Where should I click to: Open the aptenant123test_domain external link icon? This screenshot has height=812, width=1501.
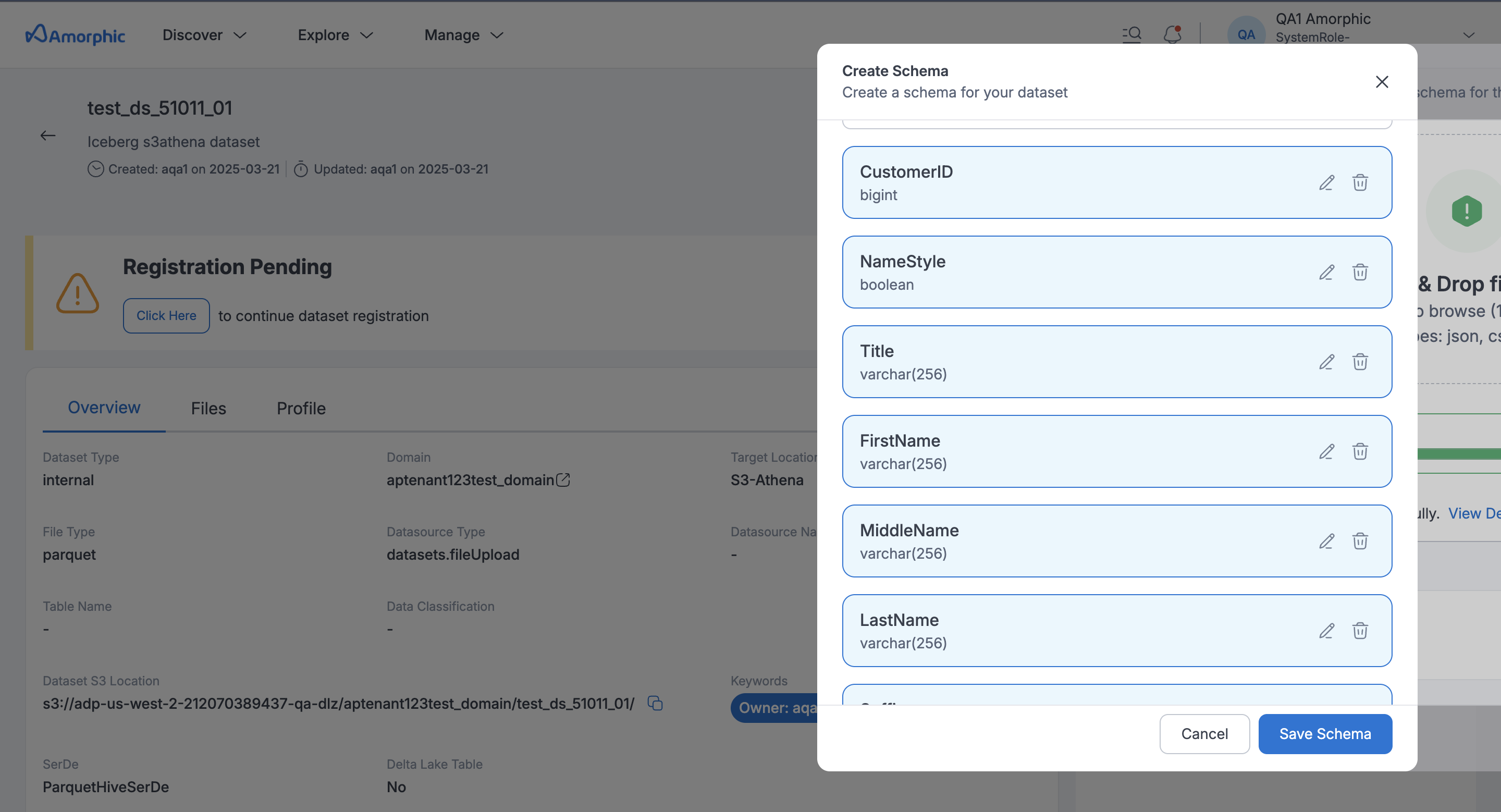pyautogui.click(x=563, y=479)
